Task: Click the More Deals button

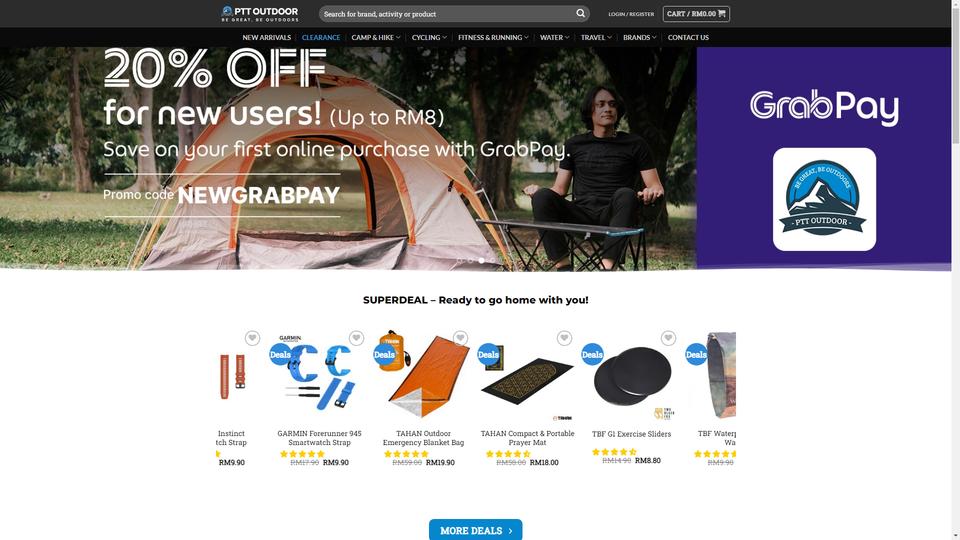Action: pos(476,530)
